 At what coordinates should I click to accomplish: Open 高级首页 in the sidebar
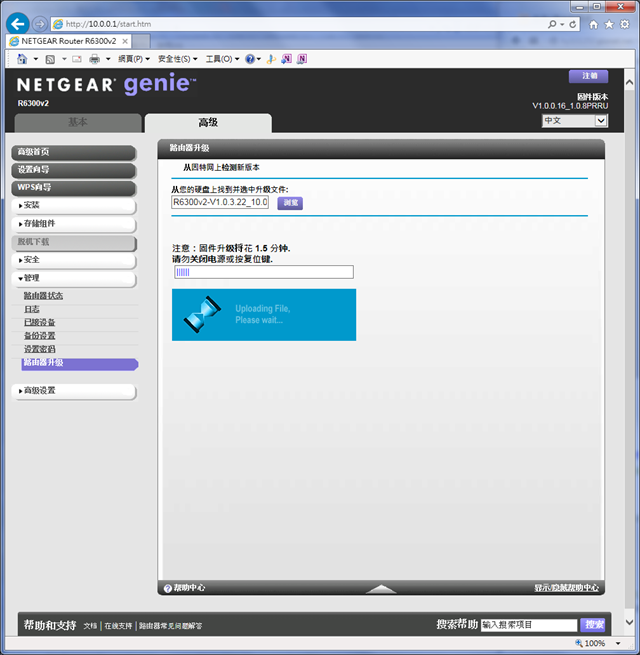74,152
